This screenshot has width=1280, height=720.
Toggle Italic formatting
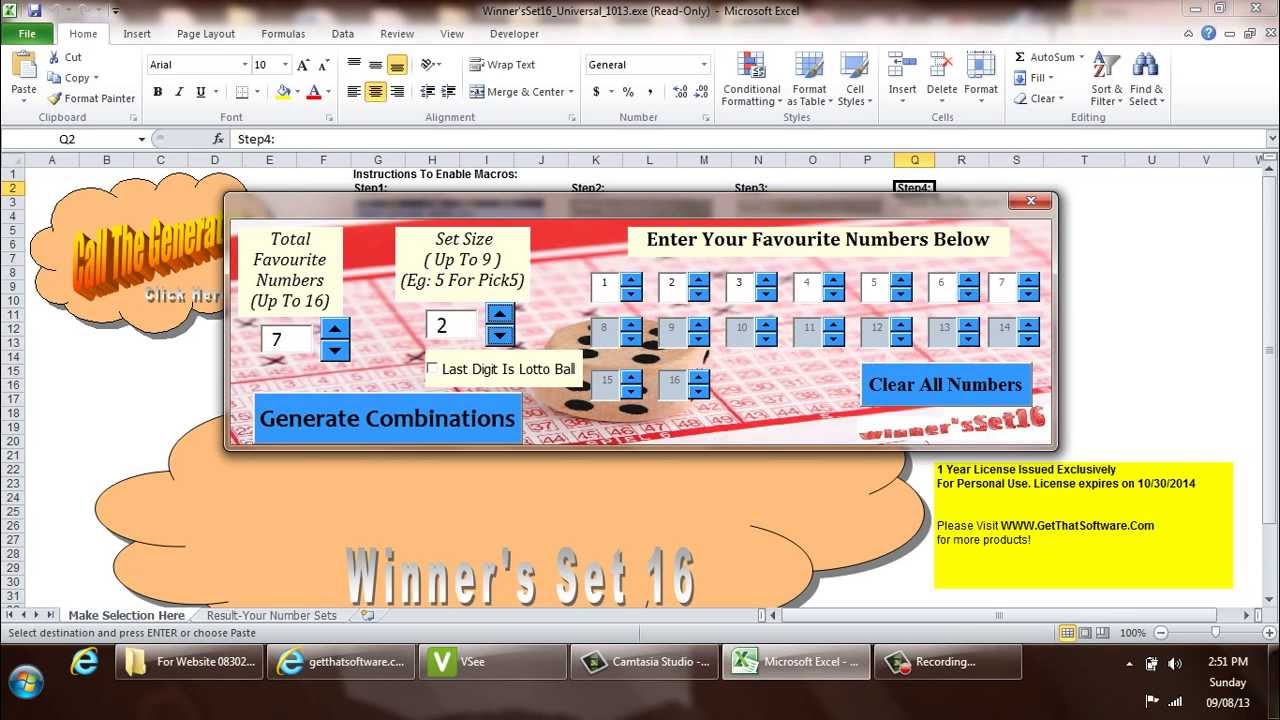[179, 92]
